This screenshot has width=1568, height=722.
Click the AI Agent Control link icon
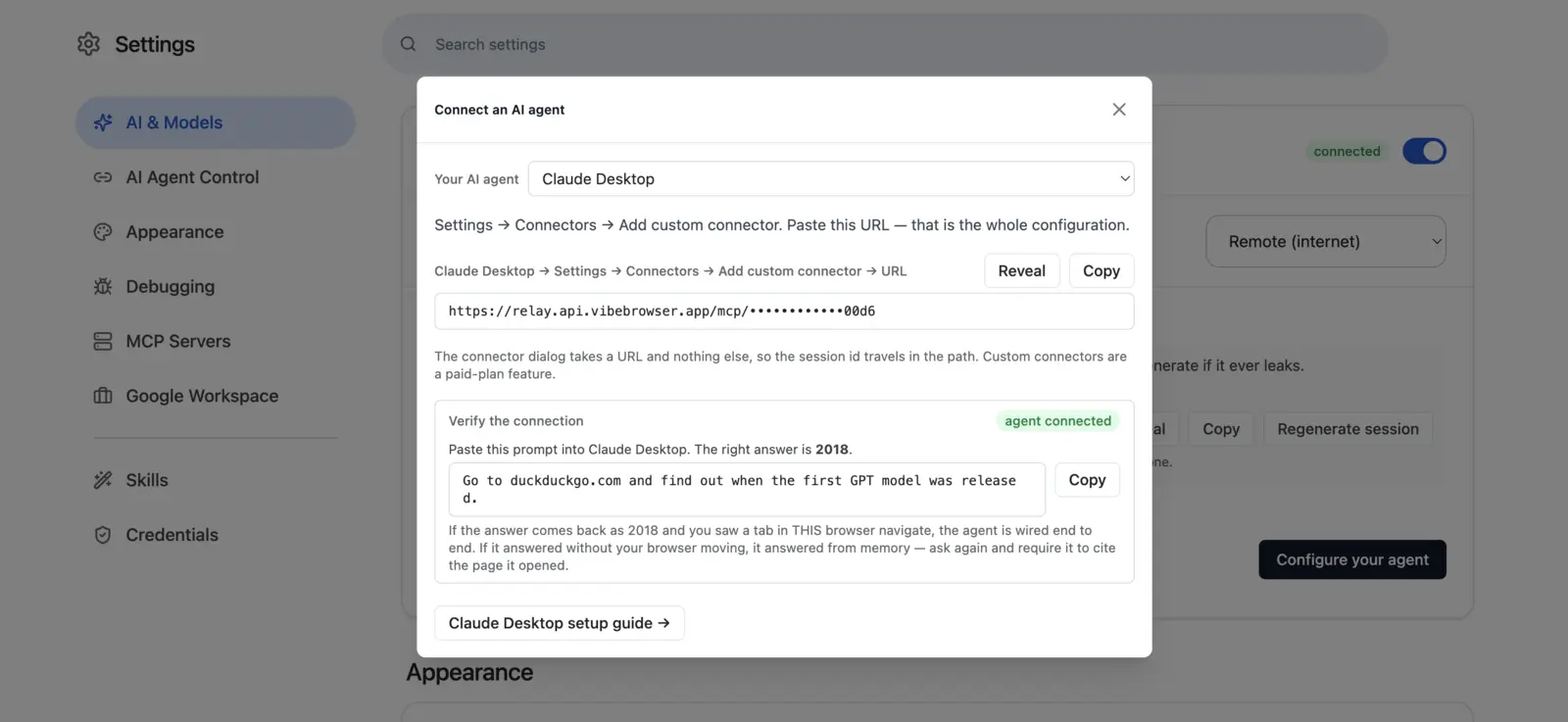[103, 177]
